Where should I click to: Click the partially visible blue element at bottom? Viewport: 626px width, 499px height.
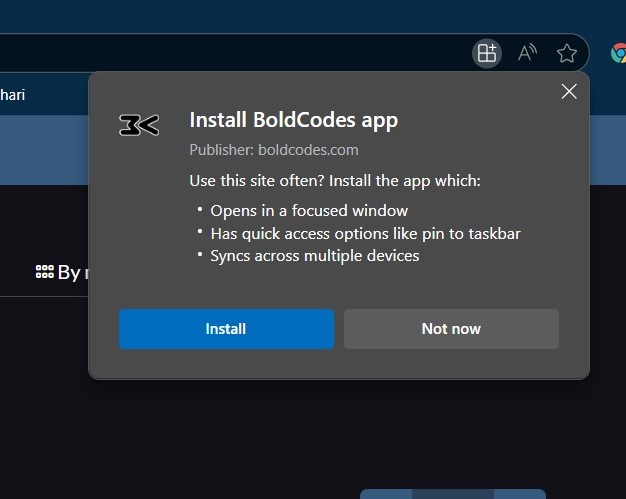452,493
